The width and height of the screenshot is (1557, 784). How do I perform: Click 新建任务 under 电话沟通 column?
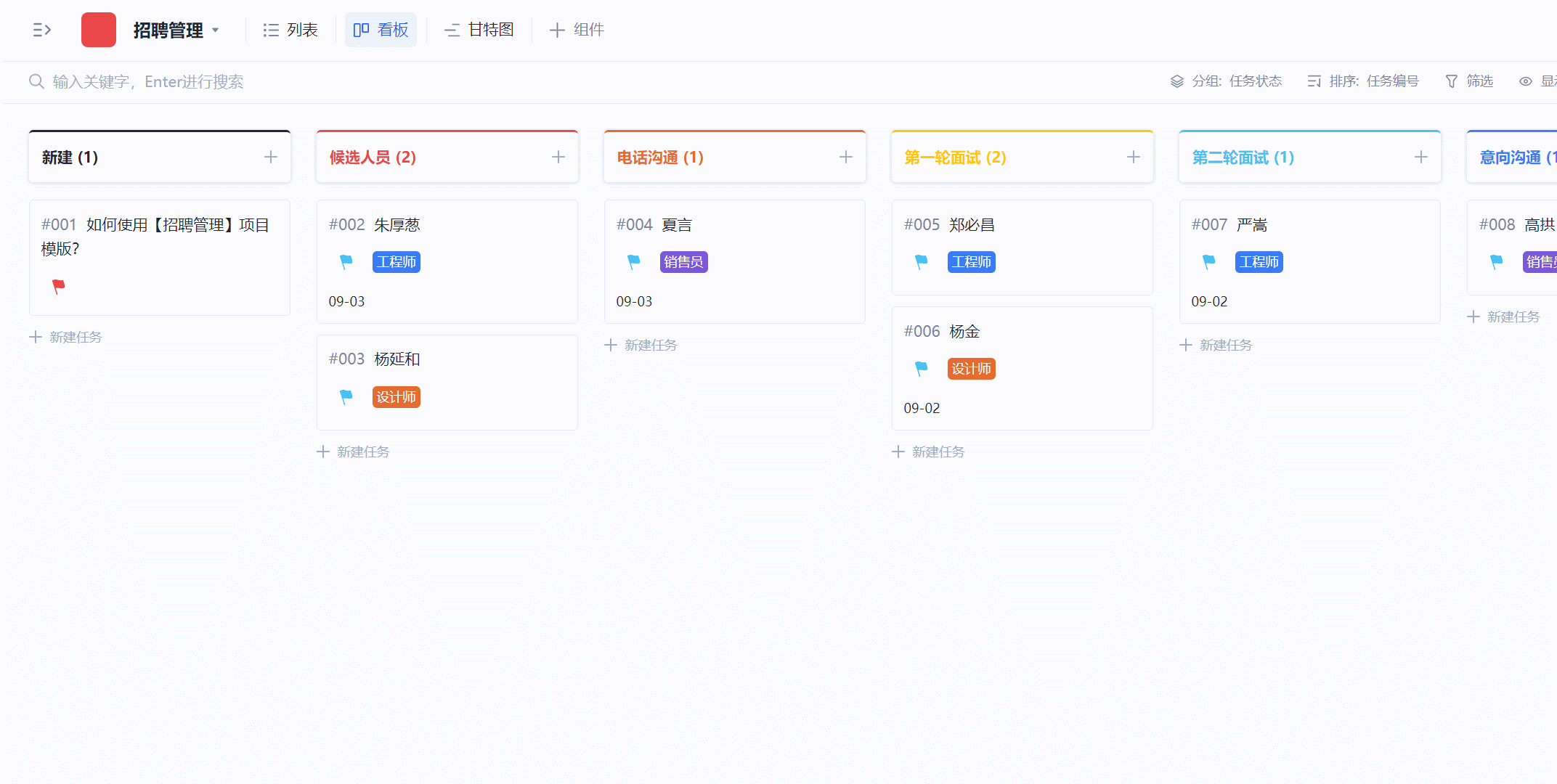click(641, 345)
